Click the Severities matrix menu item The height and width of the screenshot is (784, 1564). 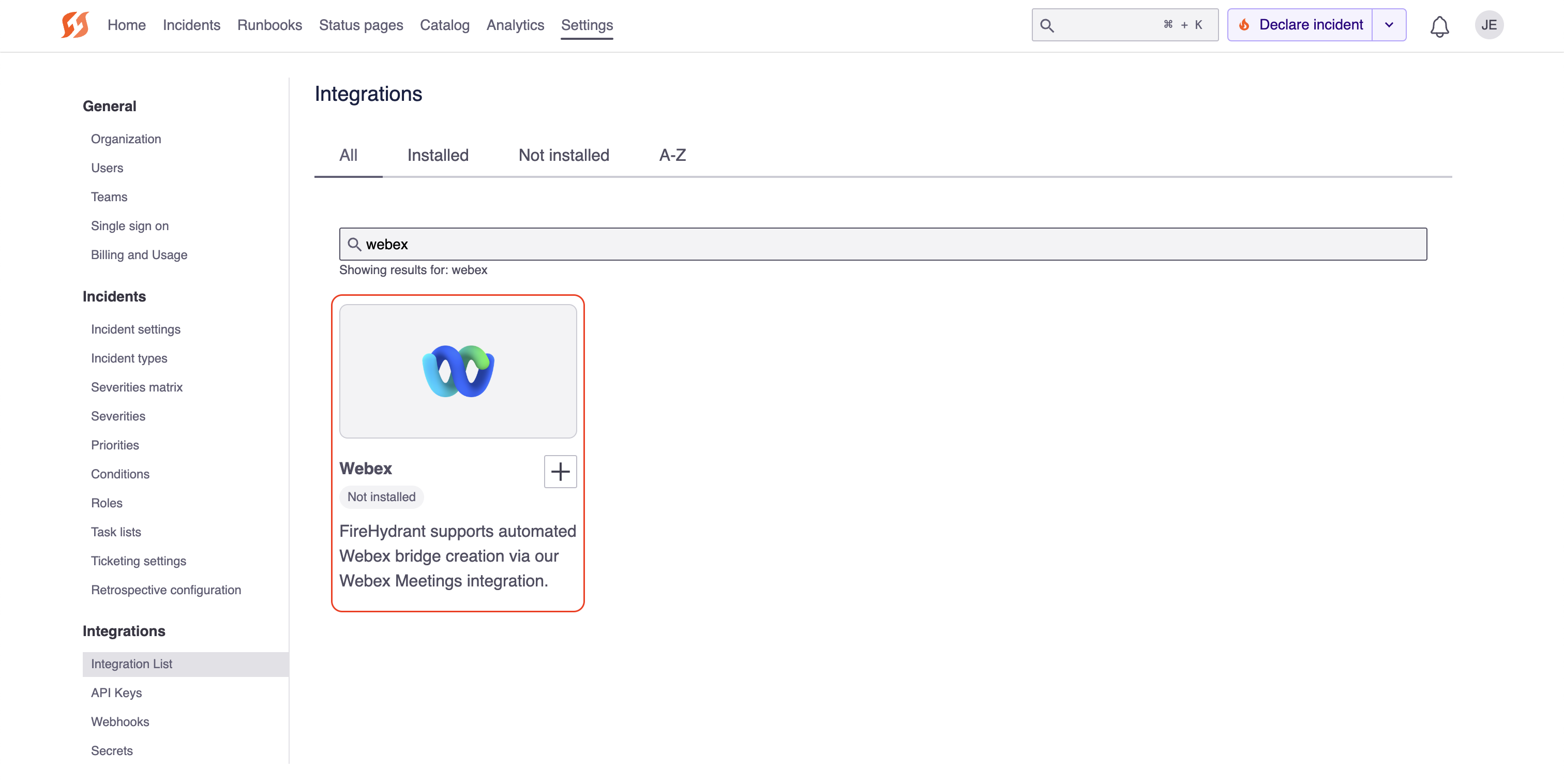[136, 386]
